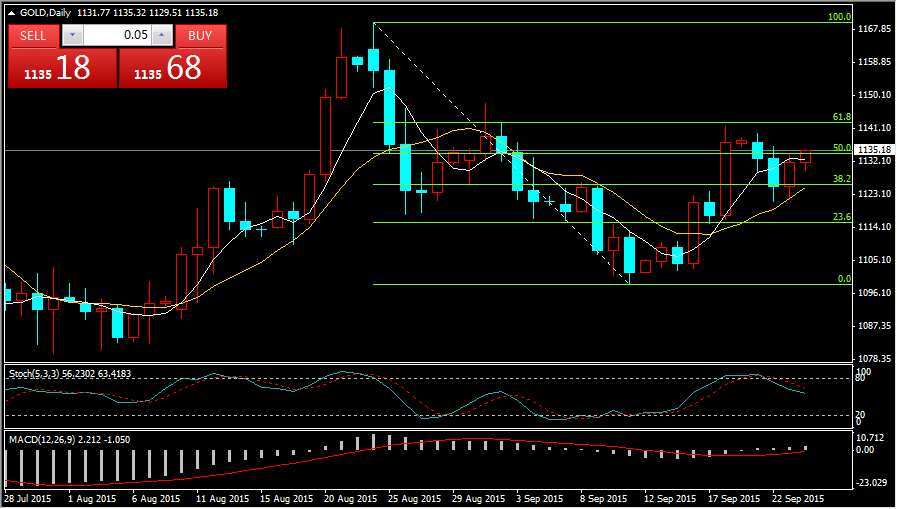This screenshot has width=897, height=509.
Task: Click the MACD(12,26,9) indicator label
Action: click(68, 438)
